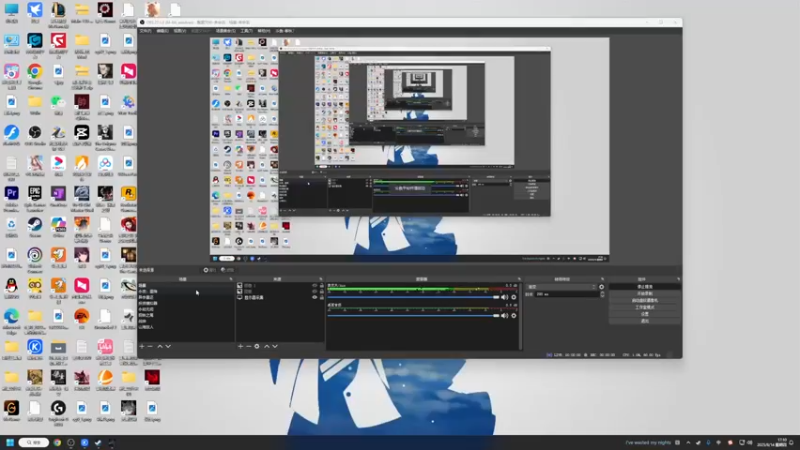Toggle lock on second source
This screenshot has width=800, height=450.
[x=321, y=291]
